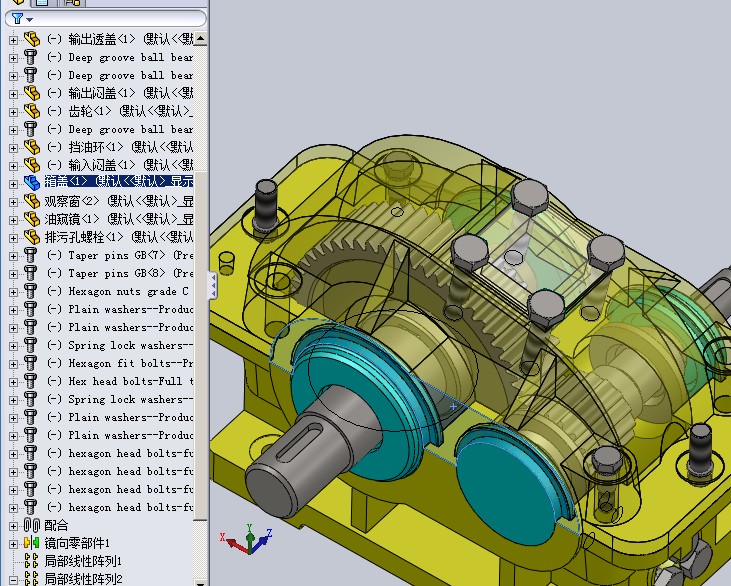Expand the 输出闷盖<1> tree node

(14, 94)
